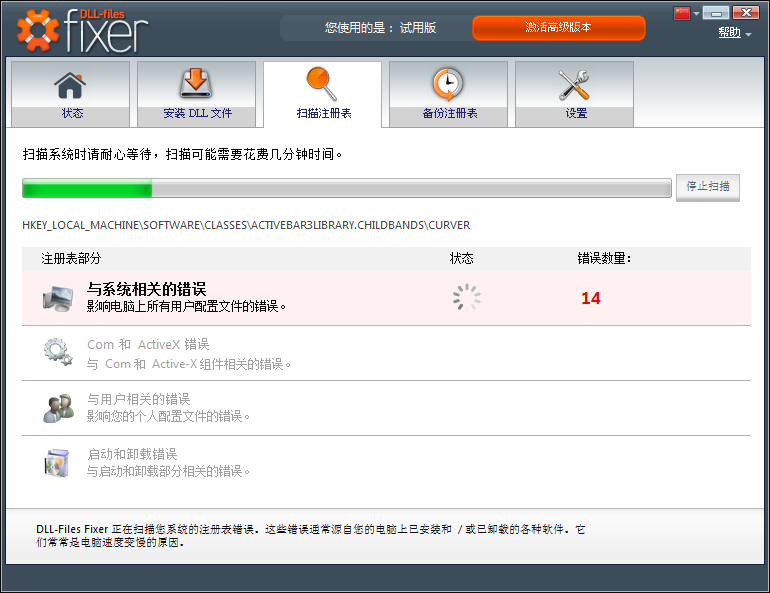Go to the 设置 tab
This screenshot has width=770, height=593.
tap(575, 94)
